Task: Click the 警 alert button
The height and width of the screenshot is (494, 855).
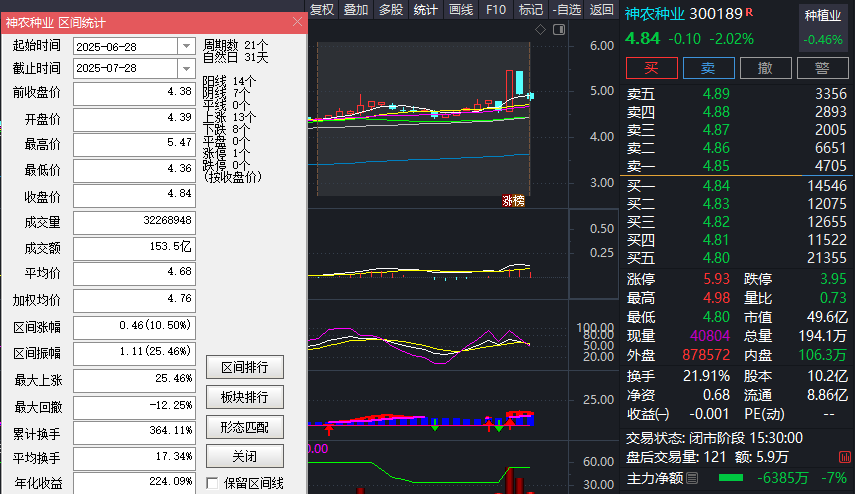Action: (x=822, y=68)
